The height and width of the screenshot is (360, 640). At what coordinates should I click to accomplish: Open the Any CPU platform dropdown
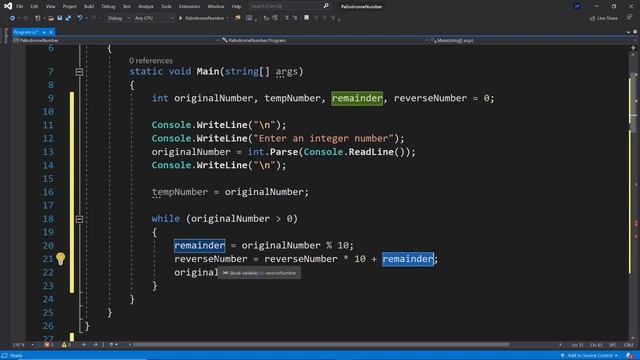[x=153, y=18]
